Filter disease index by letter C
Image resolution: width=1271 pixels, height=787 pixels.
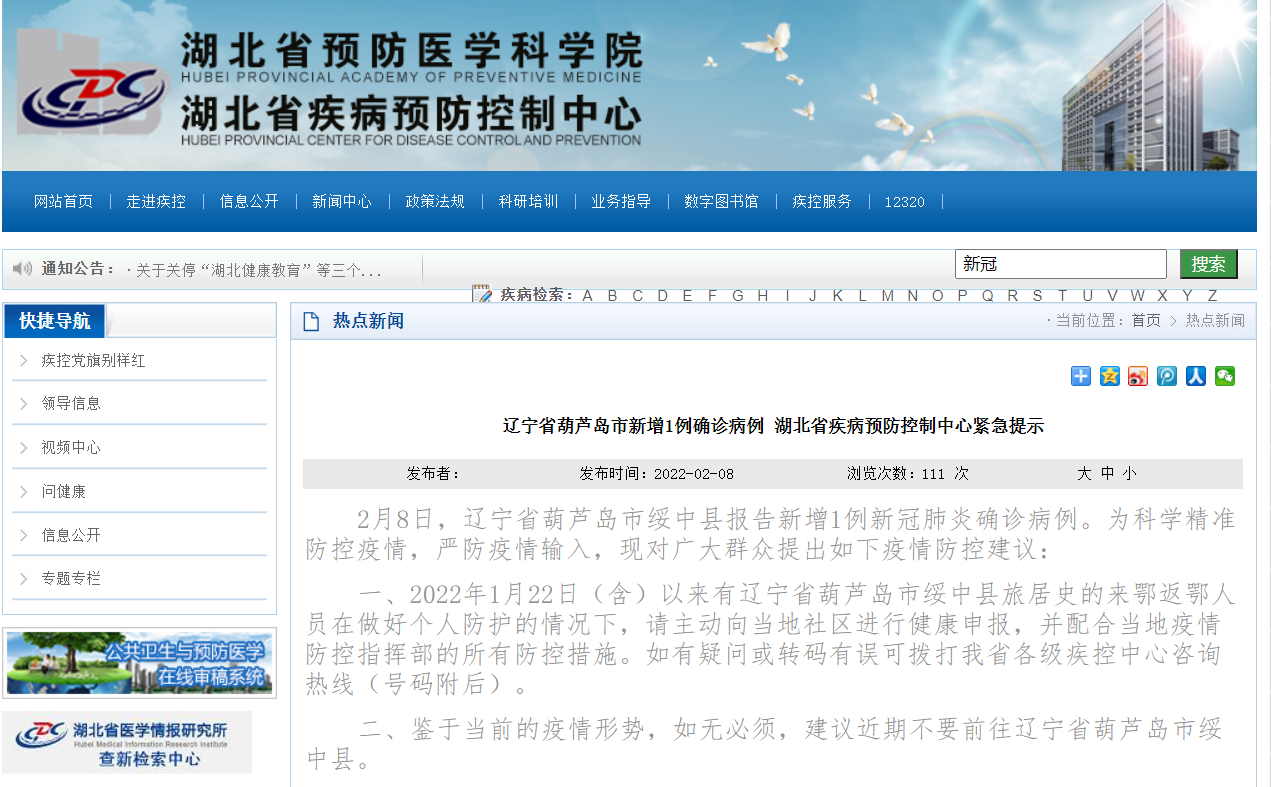coord(637,295)
